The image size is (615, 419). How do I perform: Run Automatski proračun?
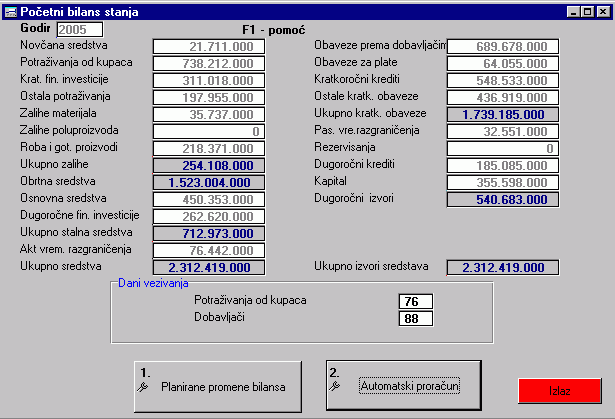coord(404,386)
